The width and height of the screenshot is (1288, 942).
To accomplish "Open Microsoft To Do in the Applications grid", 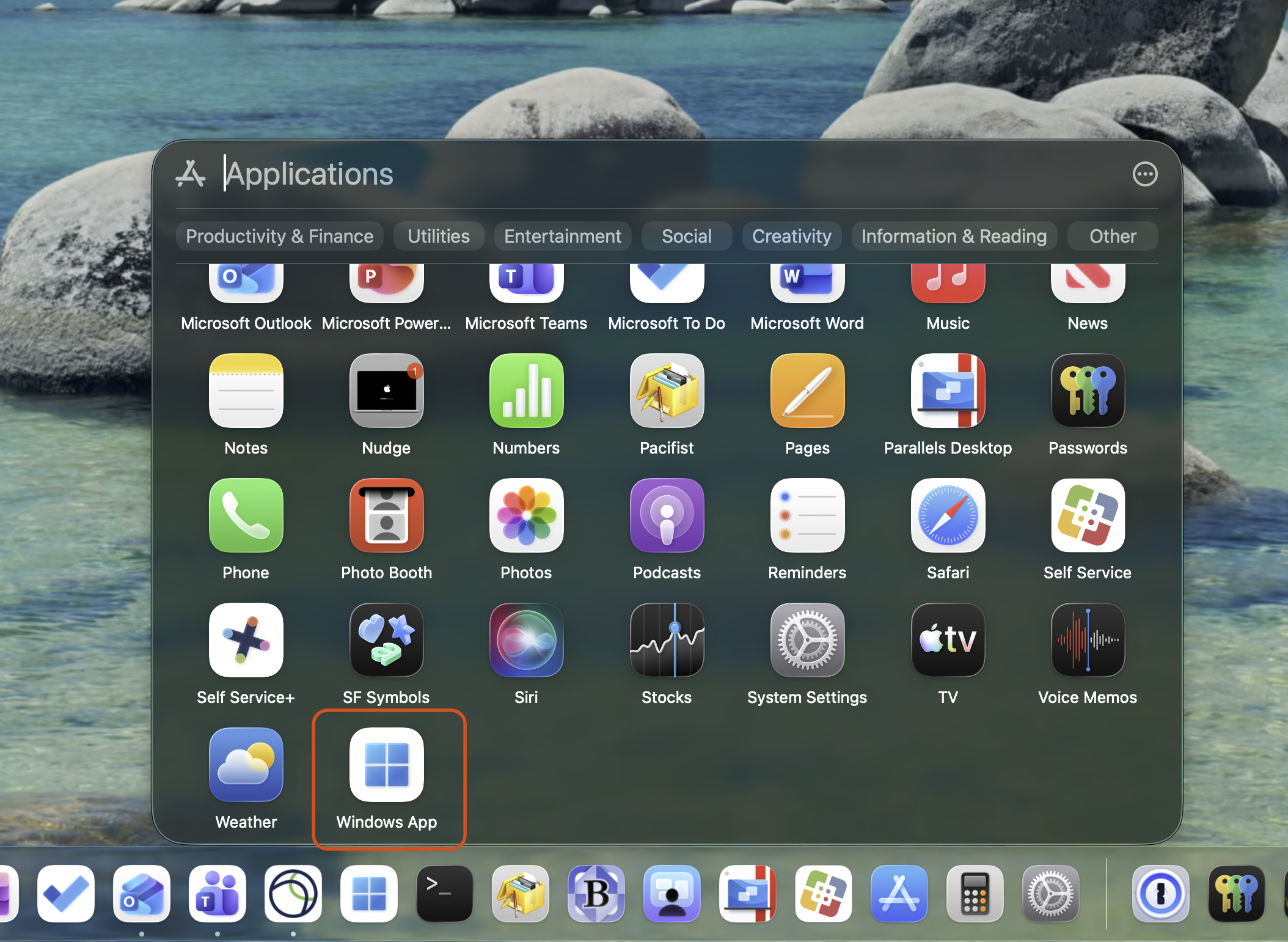I will [x=667, y=283].
